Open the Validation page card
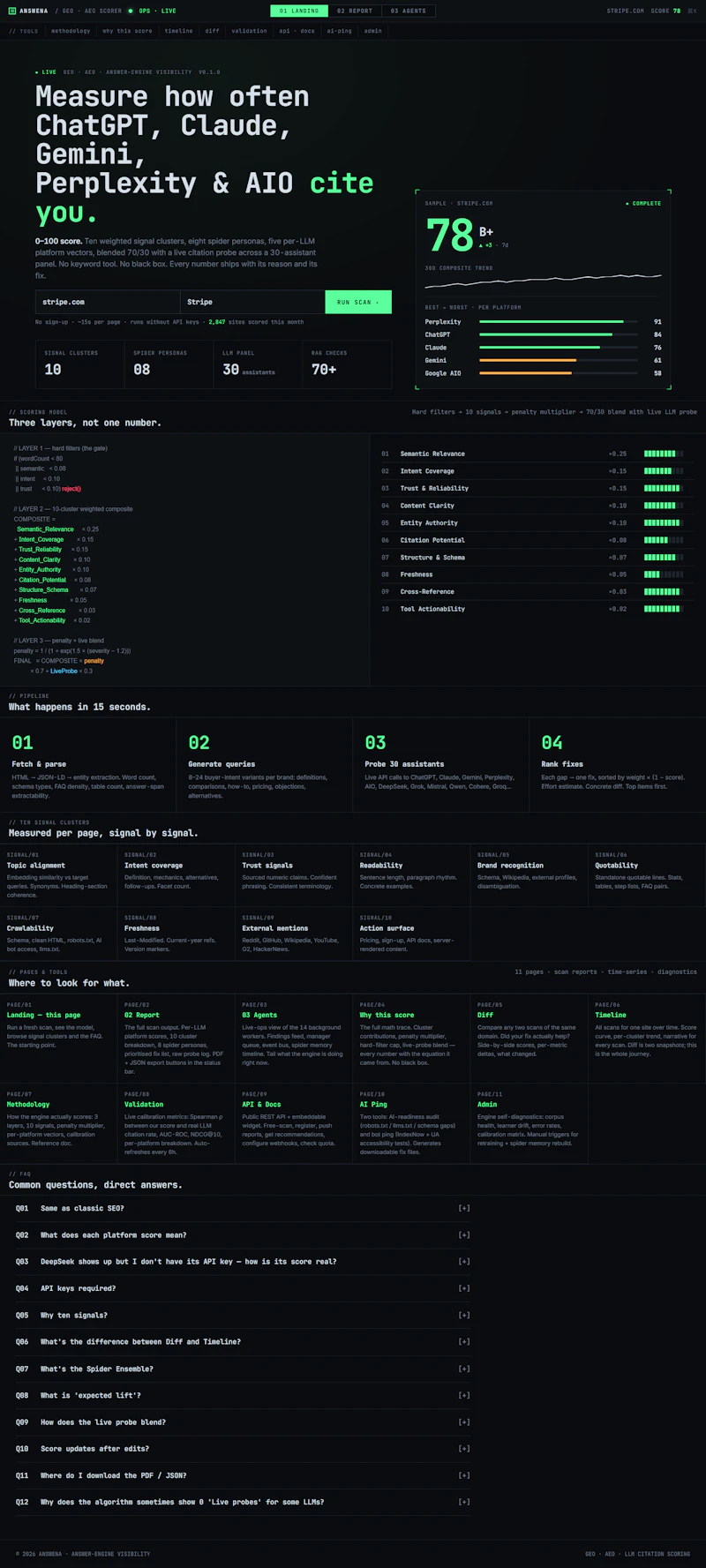Viewport: 706px width, 1568px height. click(x=176, y=1124)
